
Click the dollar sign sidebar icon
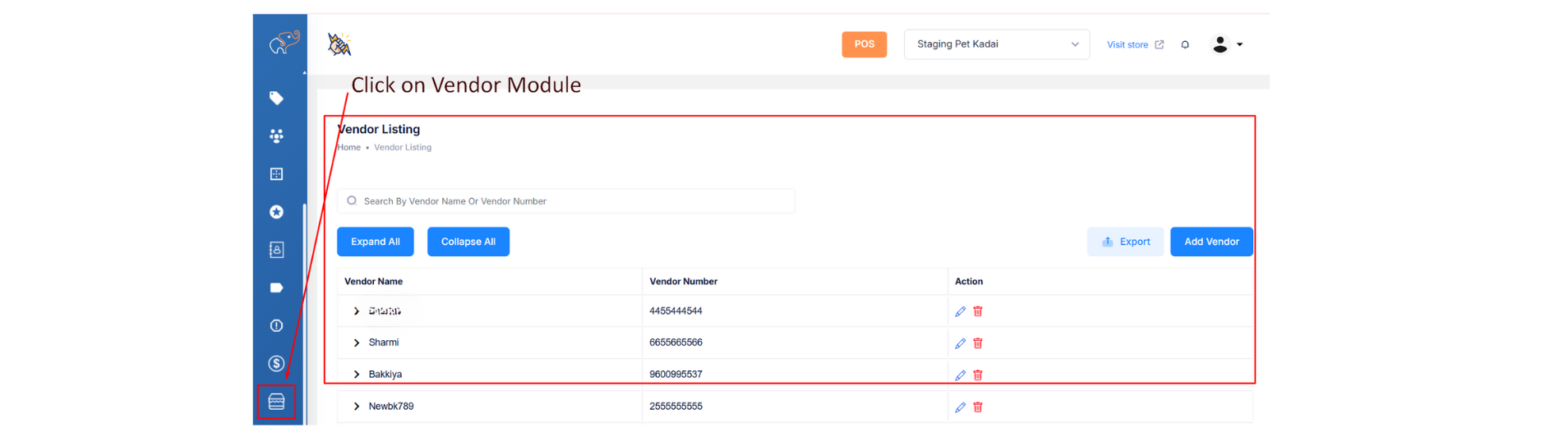point(276,363)
